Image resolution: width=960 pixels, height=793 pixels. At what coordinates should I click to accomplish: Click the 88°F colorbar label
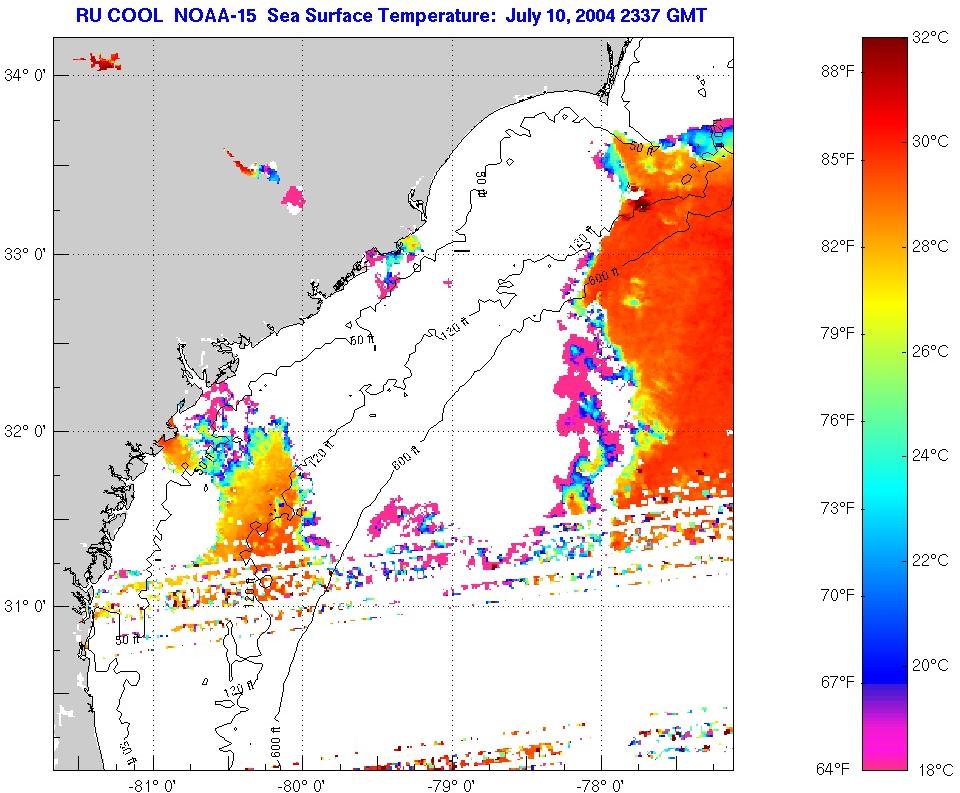click(838, 72)
